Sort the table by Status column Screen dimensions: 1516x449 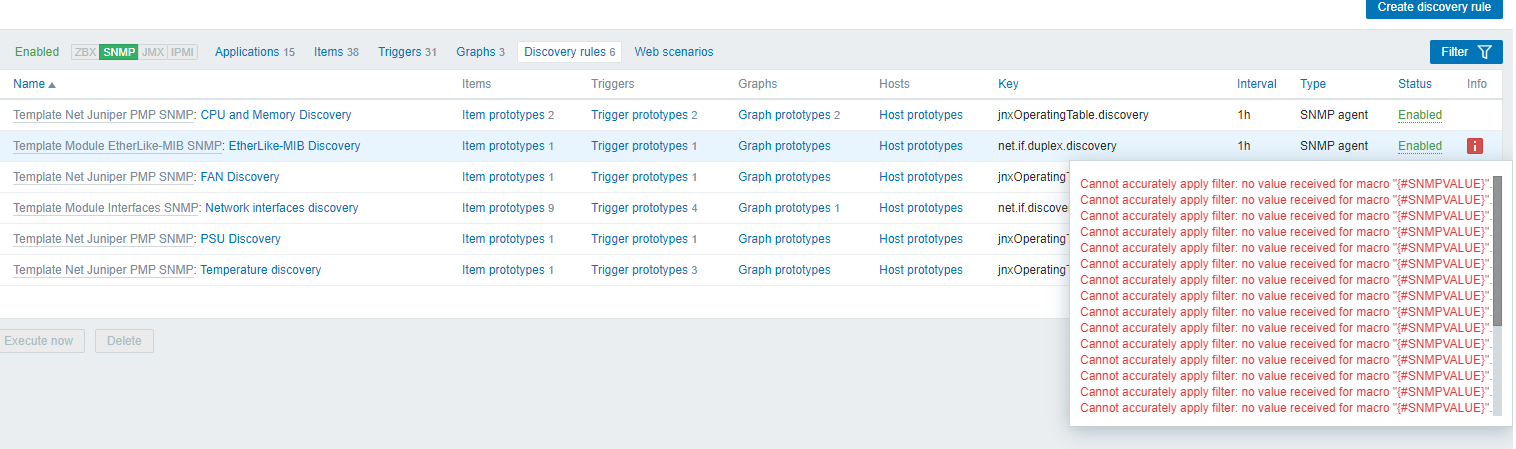1414,84
